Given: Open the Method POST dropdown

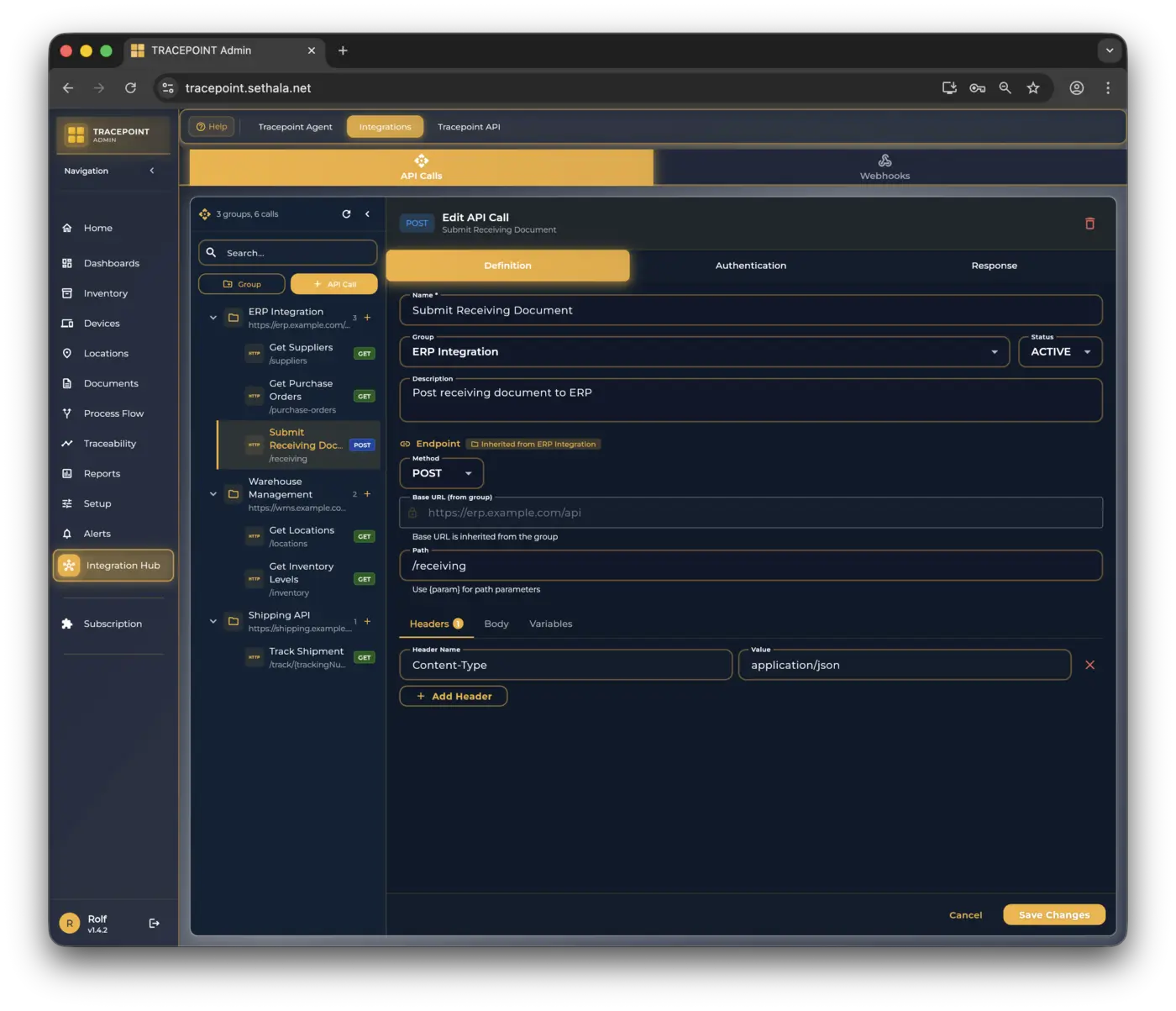Looking at the screenshot, I should coord(441,473).
